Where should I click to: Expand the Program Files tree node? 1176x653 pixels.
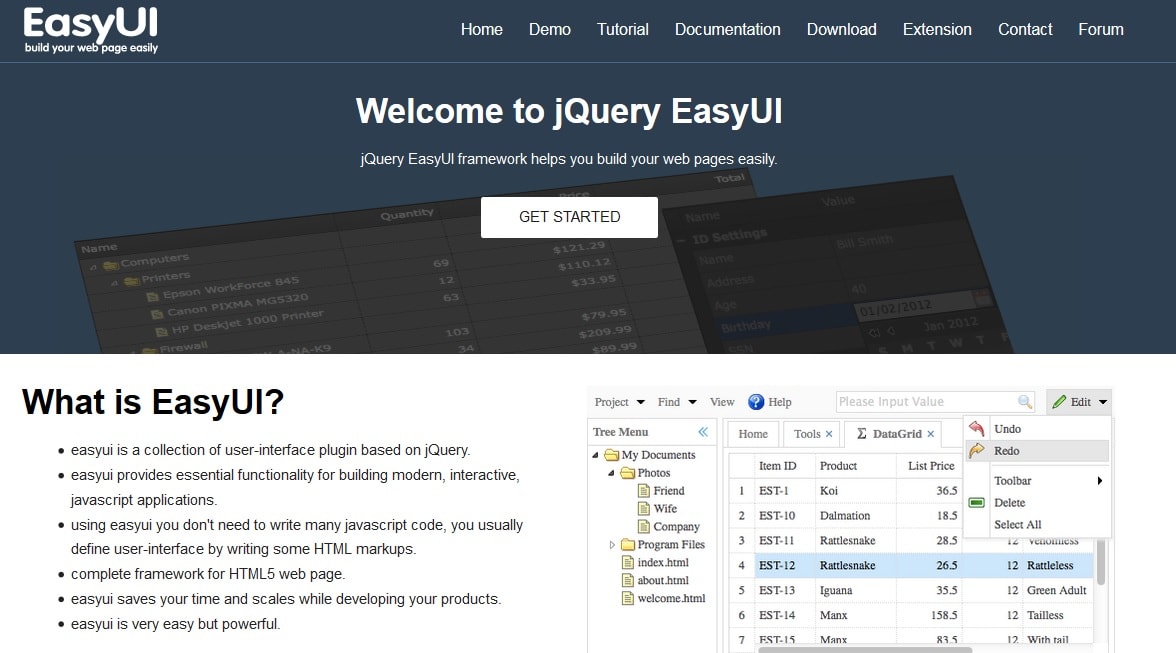[x=612, y=545]
